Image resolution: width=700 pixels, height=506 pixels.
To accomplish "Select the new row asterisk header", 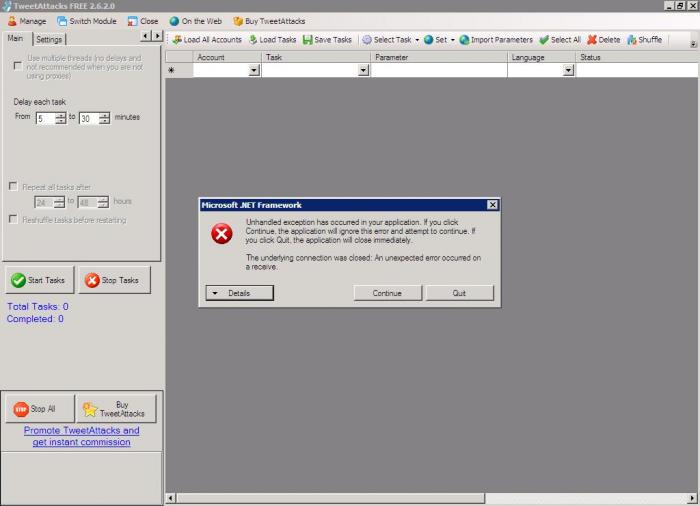I will click(x=179, y=70).
